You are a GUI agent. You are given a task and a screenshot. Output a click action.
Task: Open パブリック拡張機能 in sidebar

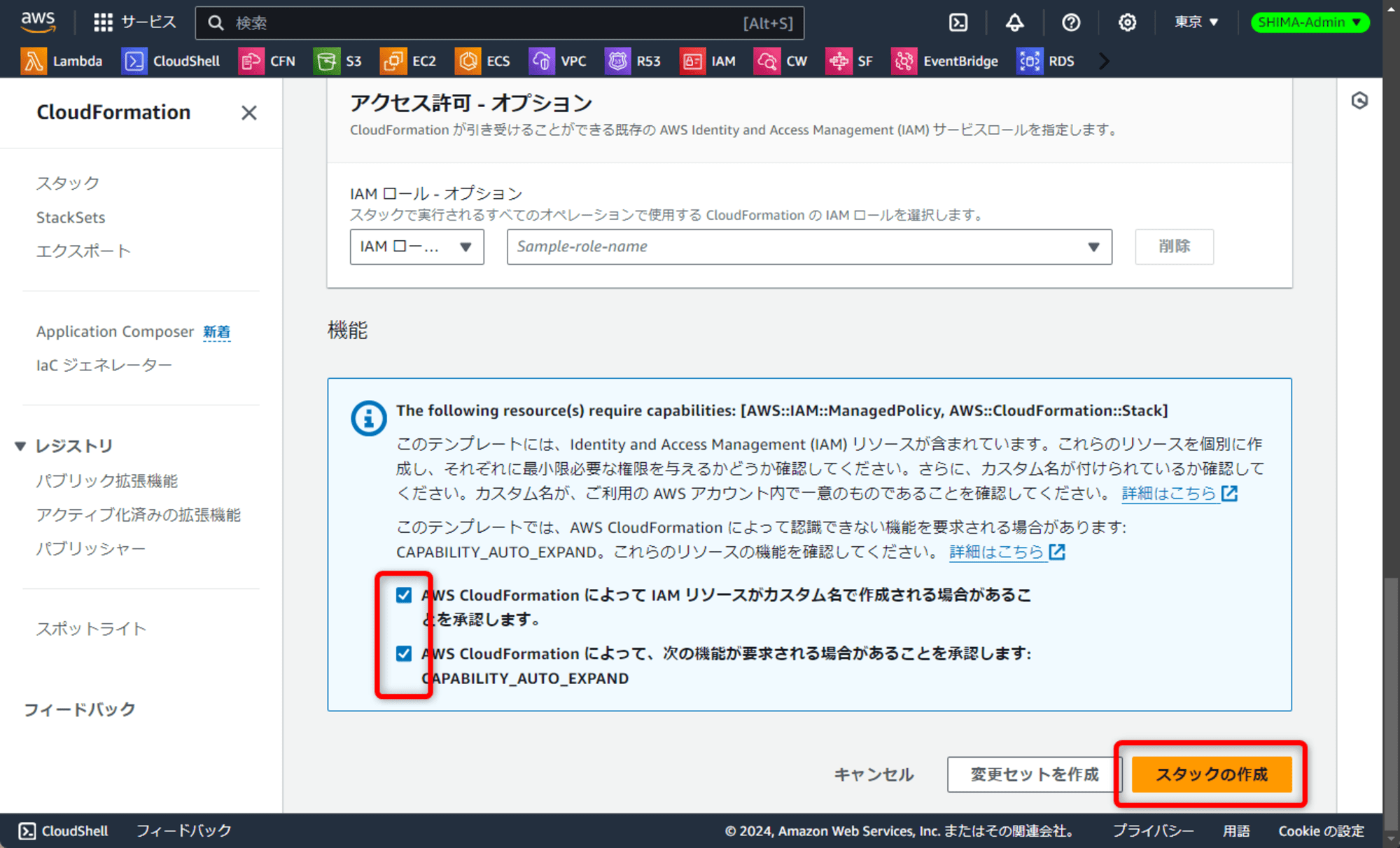click(107, 480)
